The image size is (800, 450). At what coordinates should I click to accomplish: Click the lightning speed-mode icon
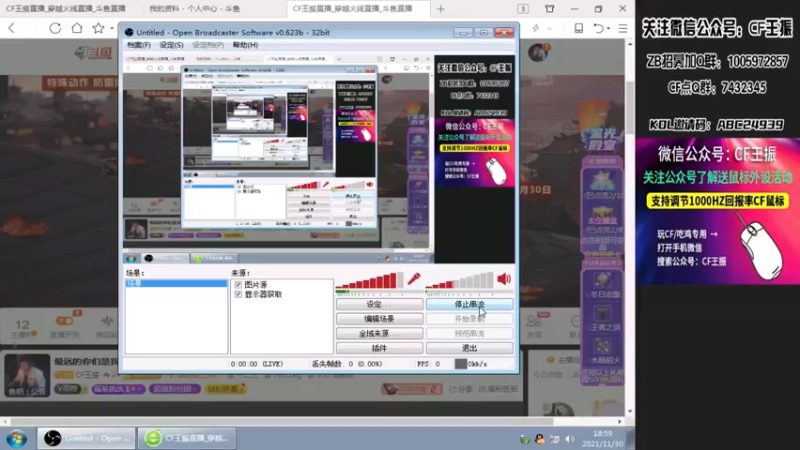(x=536, y=28)
